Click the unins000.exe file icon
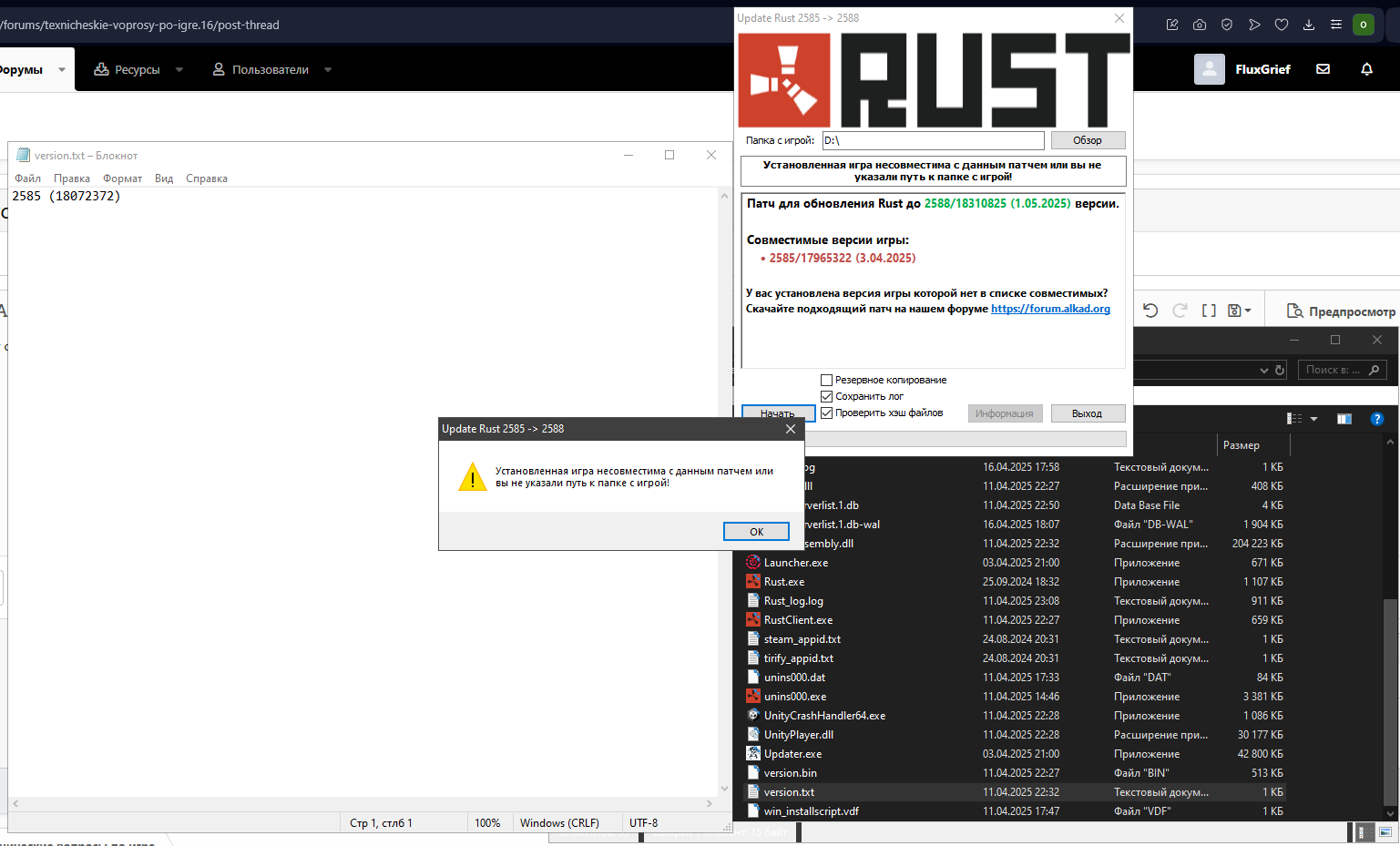 click(753, 696)
